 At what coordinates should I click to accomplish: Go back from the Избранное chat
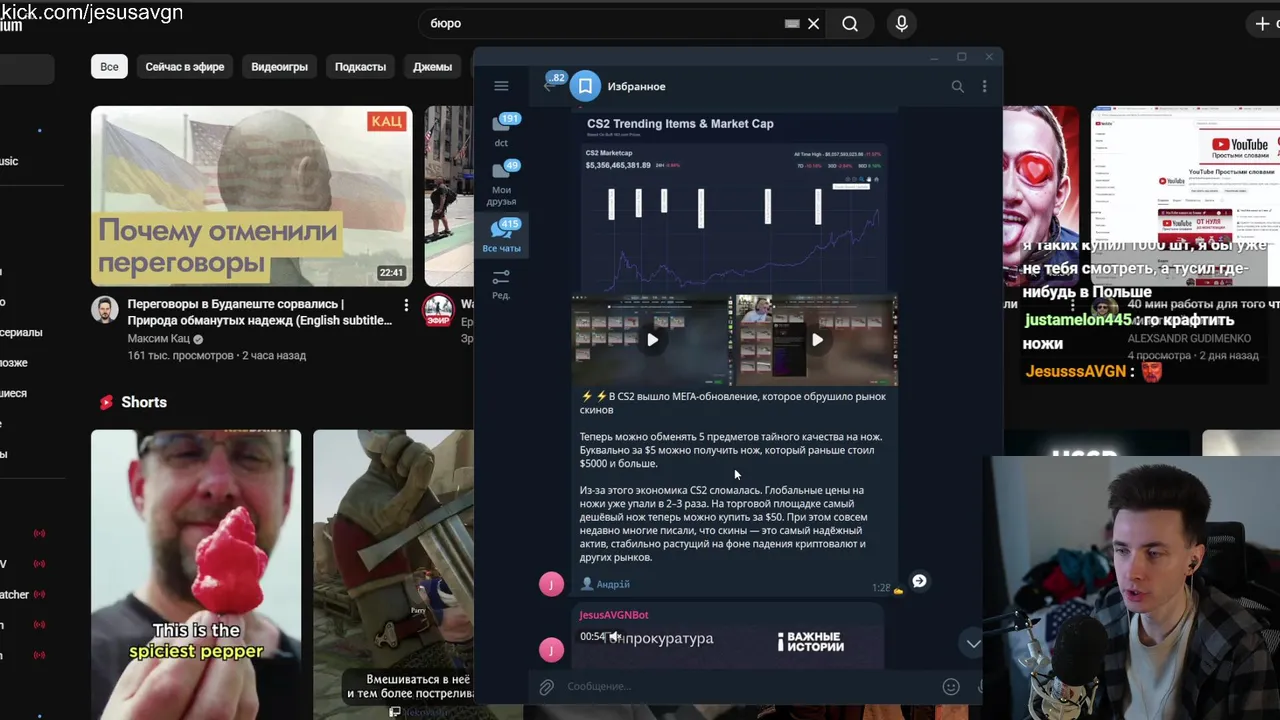pos(548,86)
